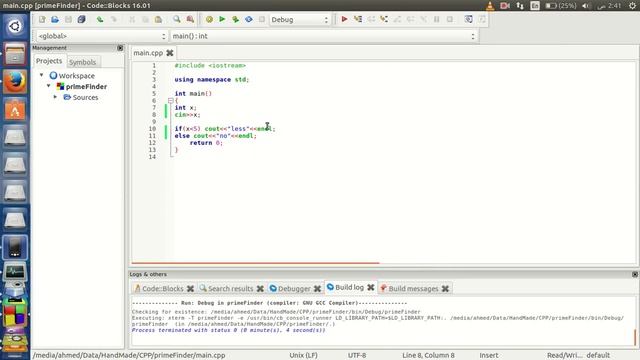Switch to the Symbols tab

(82, 62)
